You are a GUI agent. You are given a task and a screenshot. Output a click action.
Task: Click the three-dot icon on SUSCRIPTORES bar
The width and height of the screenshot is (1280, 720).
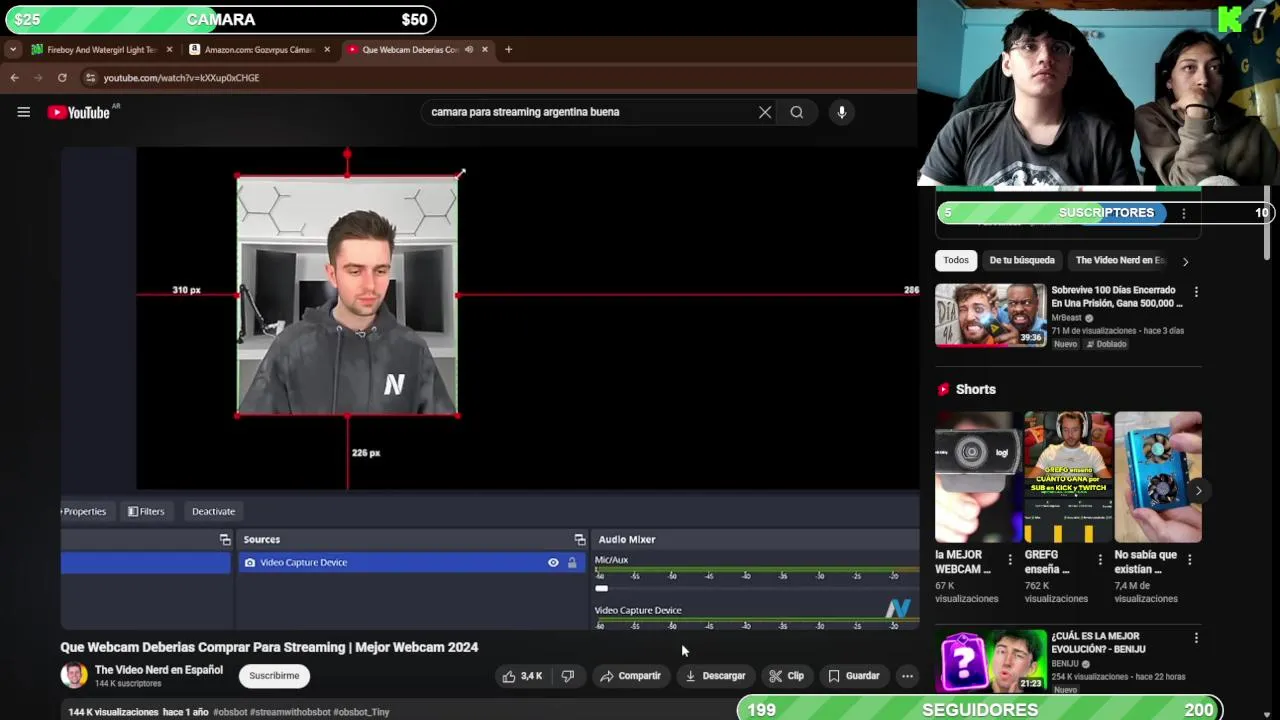(x=1184, y=213)
